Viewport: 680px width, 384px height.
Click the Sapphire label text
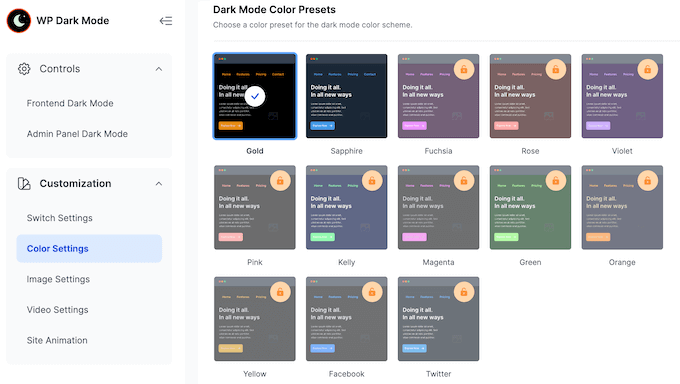pos(347,151)
